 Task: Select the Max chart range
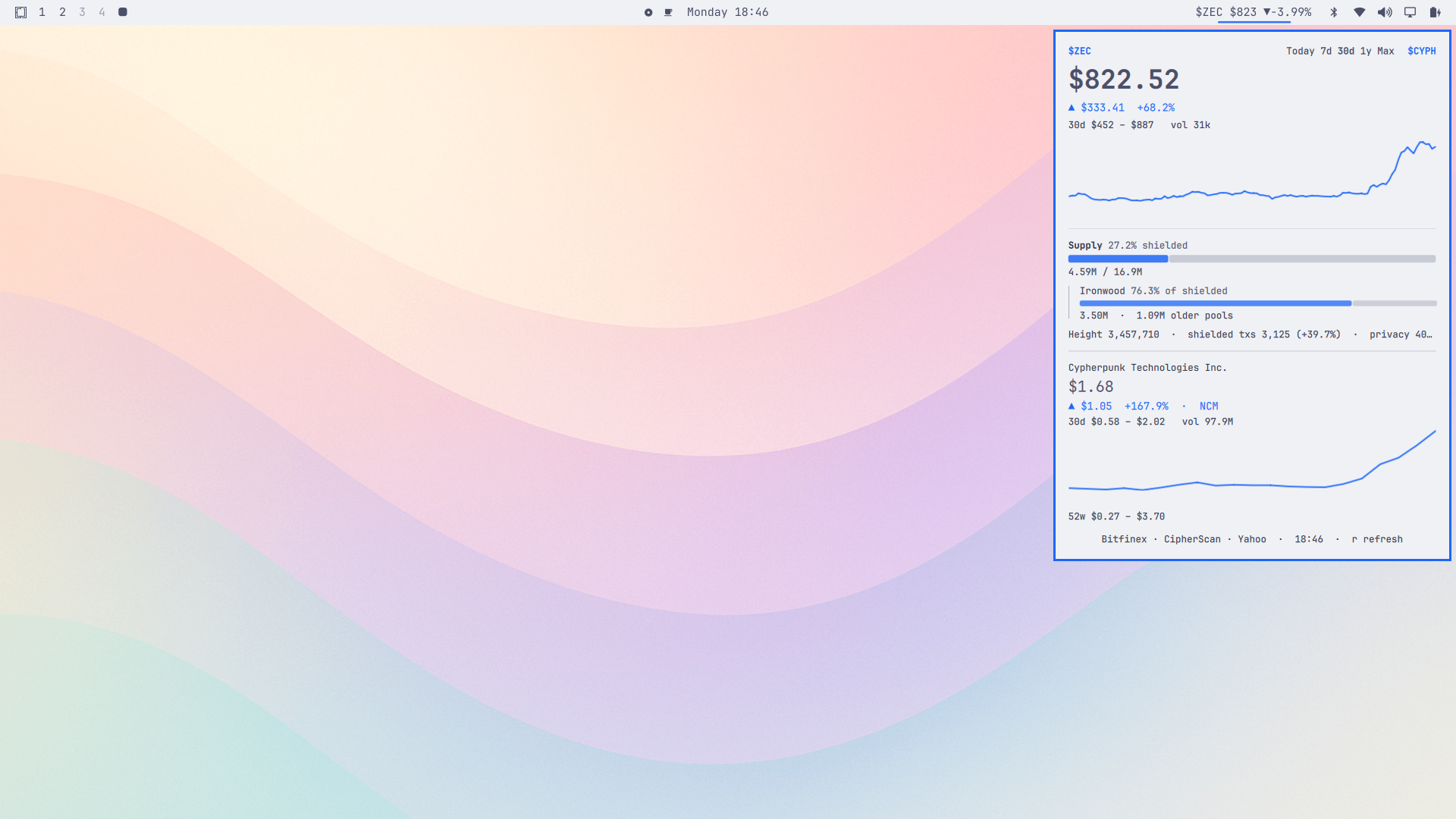pyautogui.click(x=1385, y=51)
